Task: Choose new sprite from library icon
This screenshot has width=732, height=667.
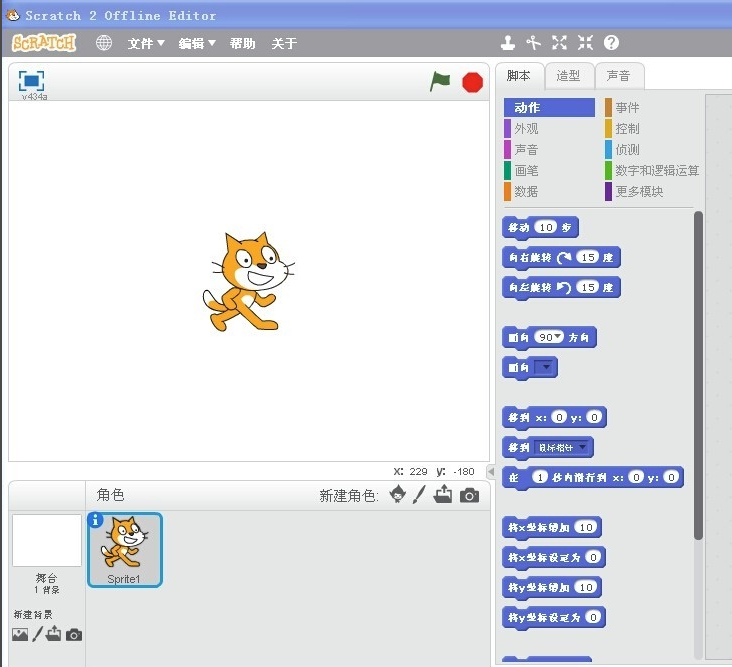Action: click(x=398, y=494)
